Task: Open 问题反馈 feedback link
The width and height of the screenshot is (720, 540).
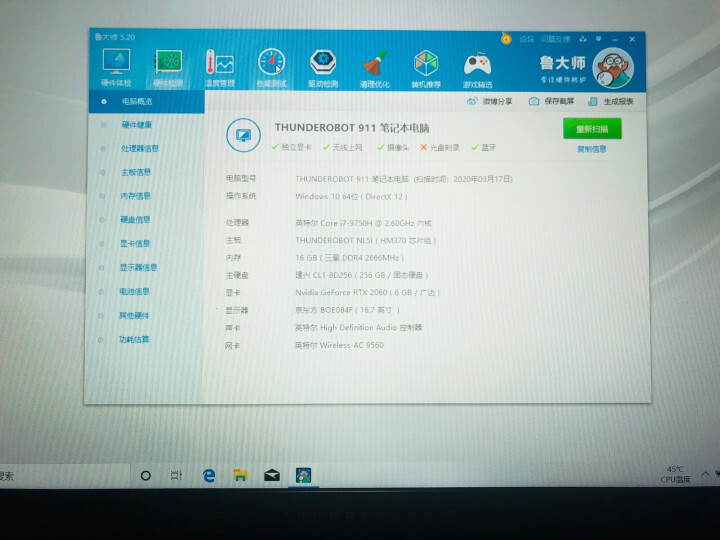Action: [x=555, y=39]
